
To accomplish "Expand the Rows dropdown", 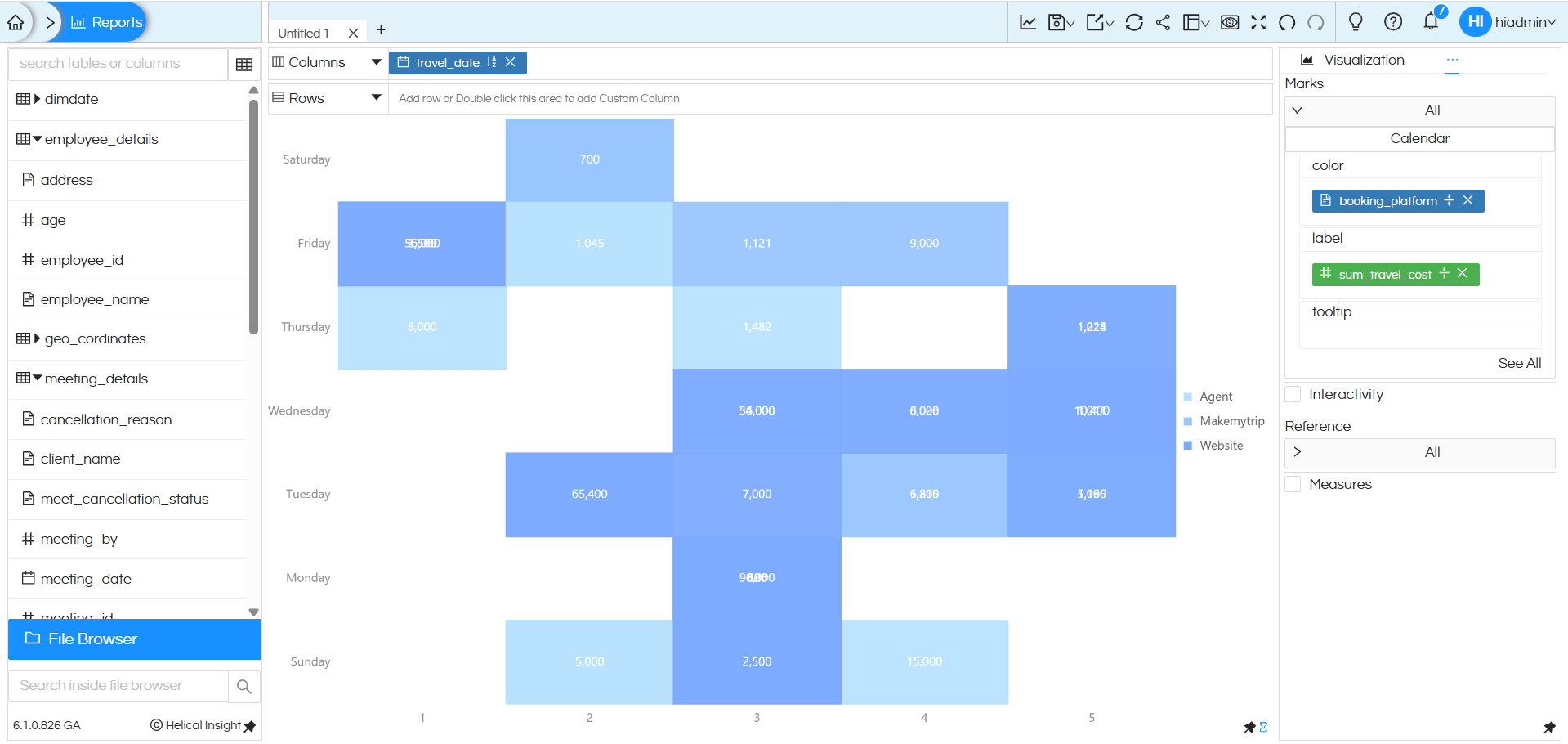I will tap(375, 97).
